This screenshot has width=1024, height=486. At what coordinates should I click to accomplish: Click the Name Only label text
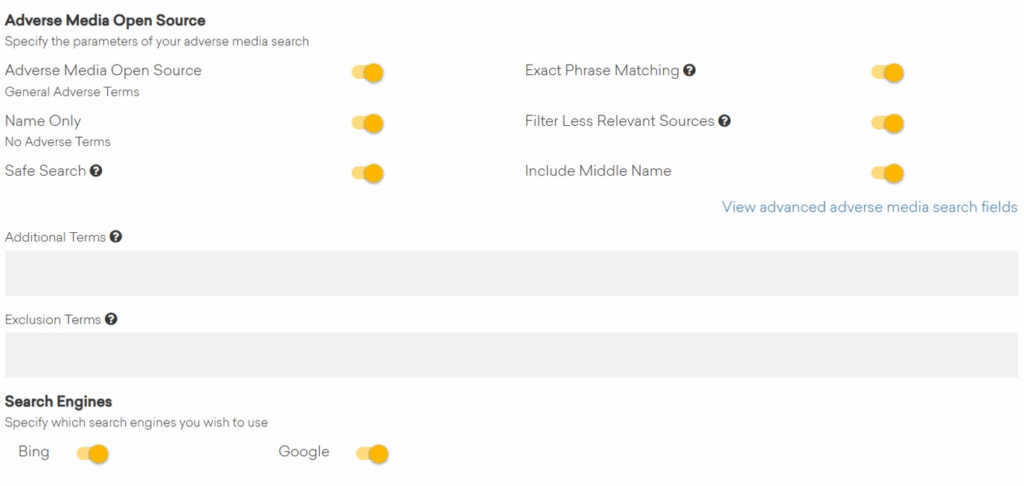43,121
